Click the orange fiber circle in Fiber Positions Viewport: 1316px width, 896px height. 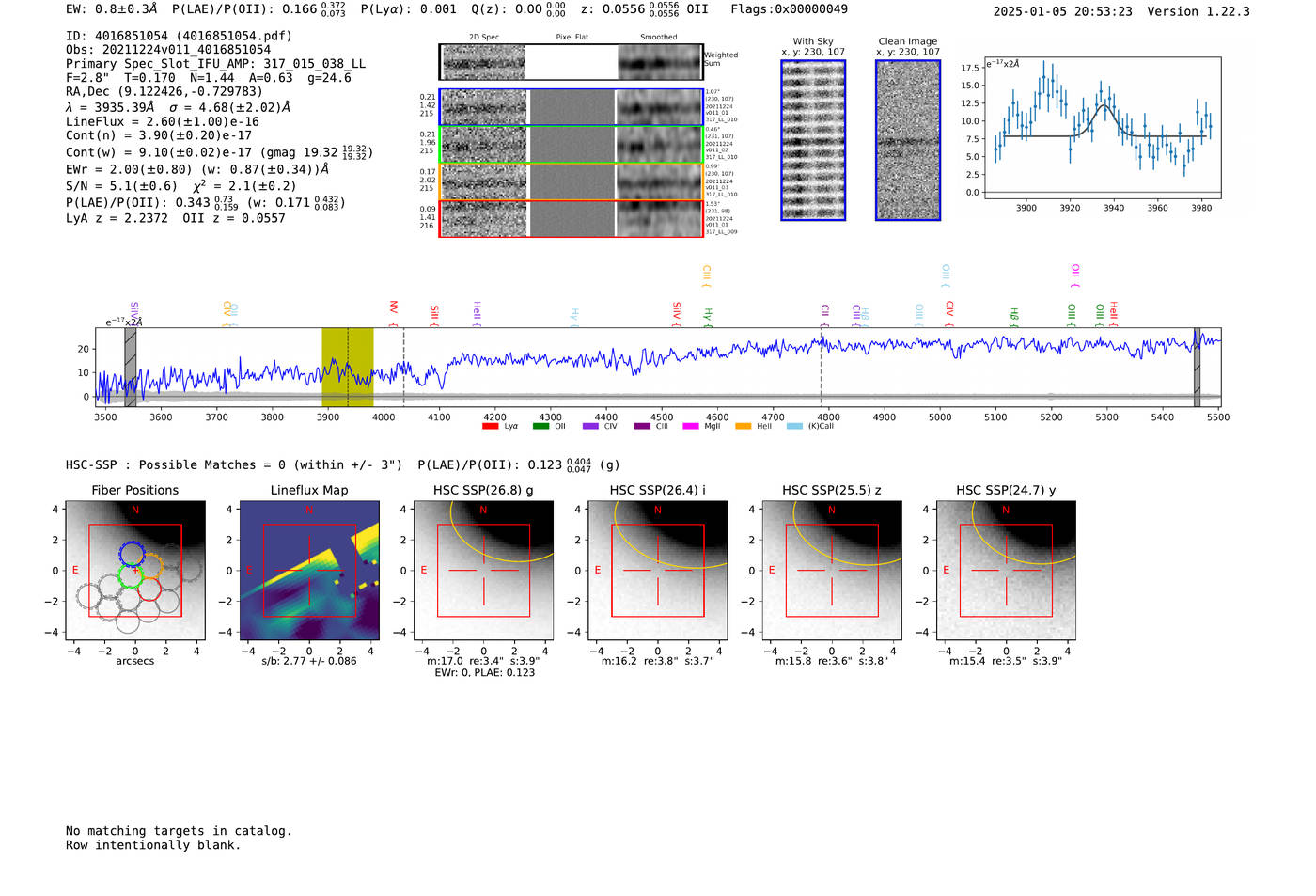click(150, 566)
